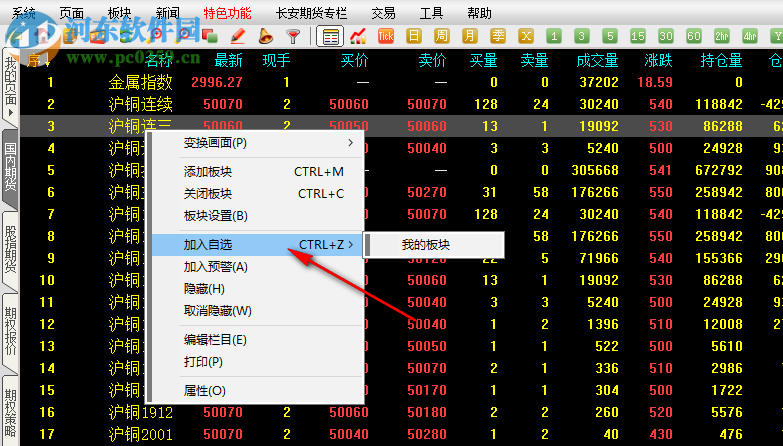Choose 加入预警(A) in the context menu
The image size is (783, 446).
pyautogui.click(x=257, y=267)
